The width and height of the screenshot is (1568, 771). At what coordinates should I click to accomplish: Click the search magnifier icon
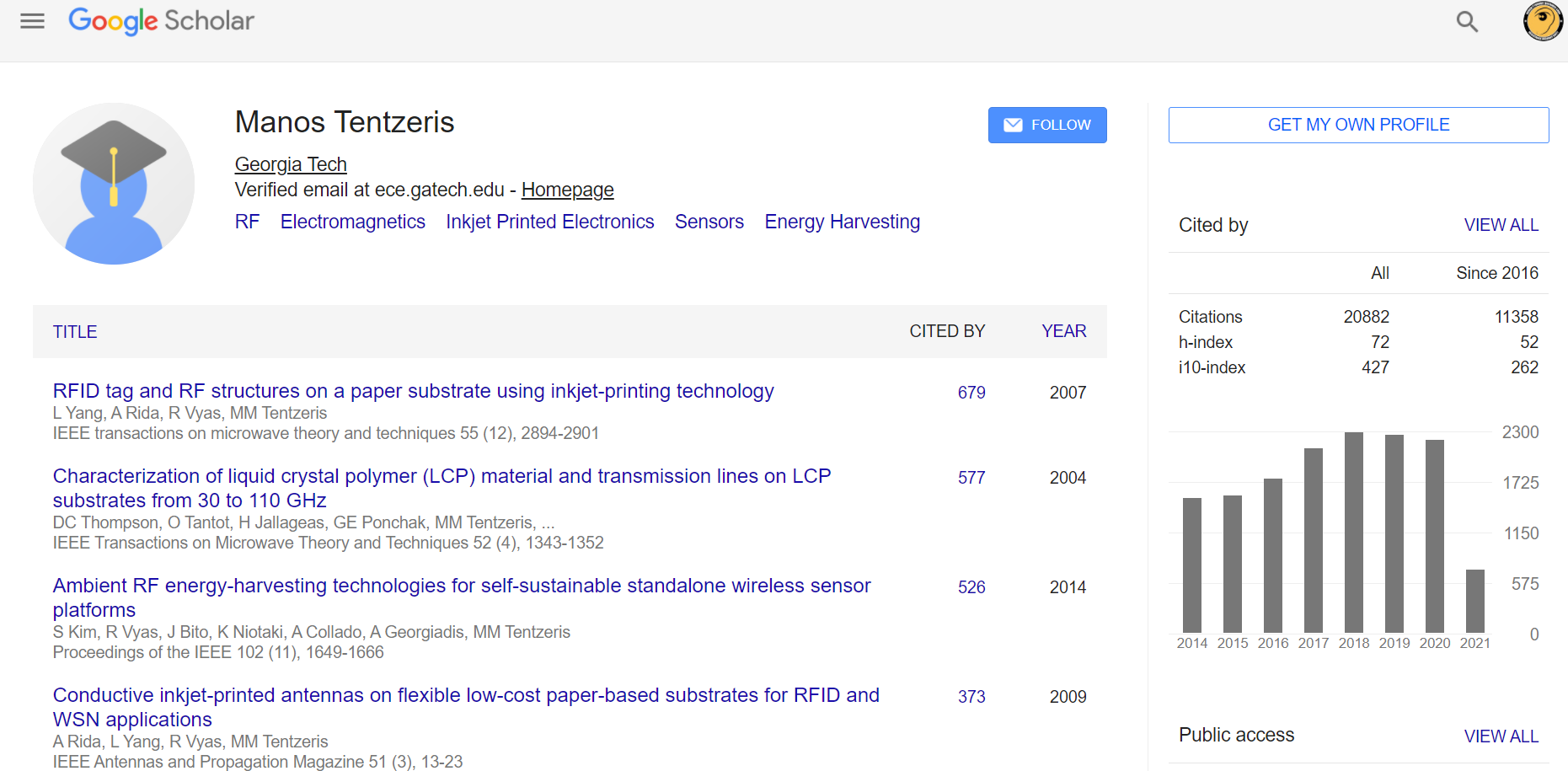tap(1467, 22)
